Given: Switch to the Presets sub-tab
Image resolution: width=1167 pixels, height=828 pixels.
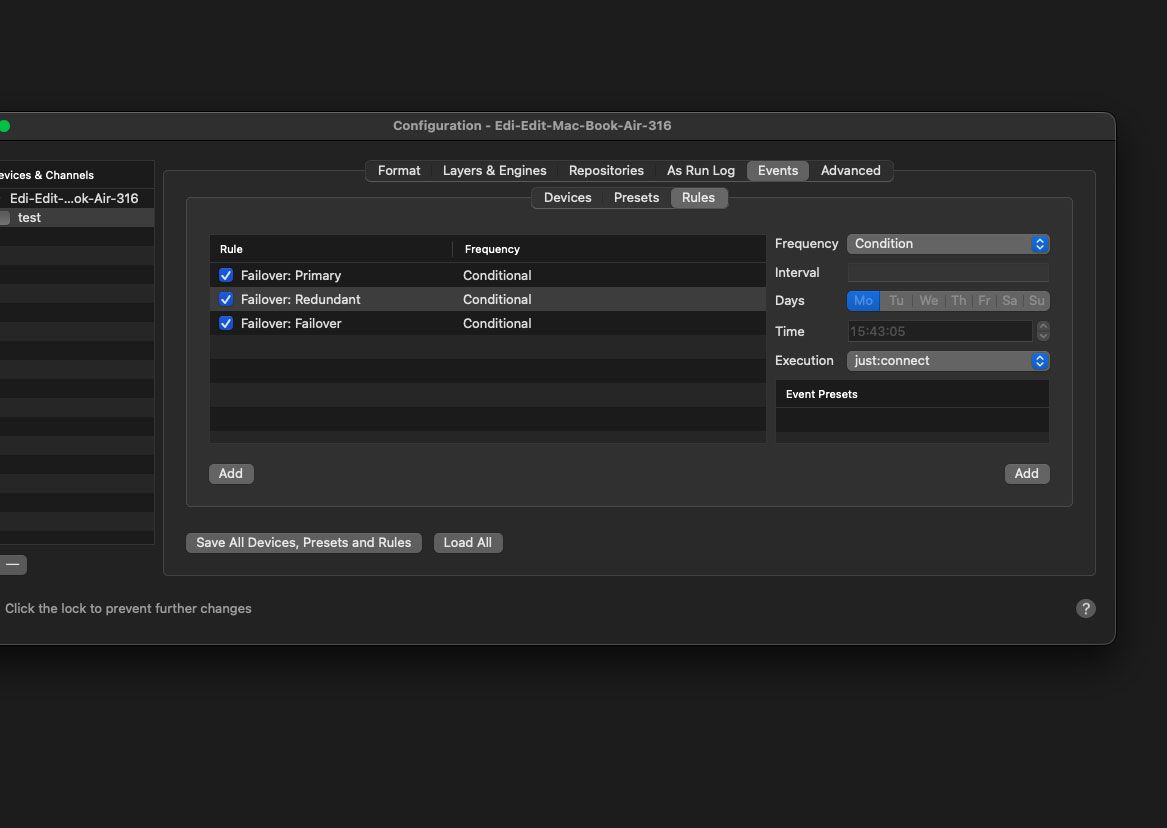Looking at the screenshot, I should click(636, 198).
